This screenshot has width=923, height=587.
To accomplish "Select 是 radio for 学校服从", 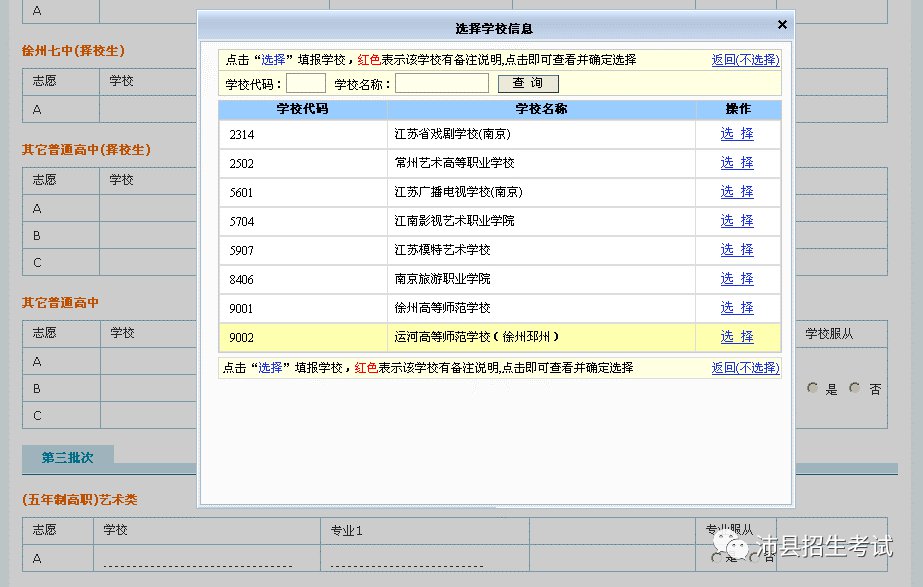I will (x=813, y=389).
